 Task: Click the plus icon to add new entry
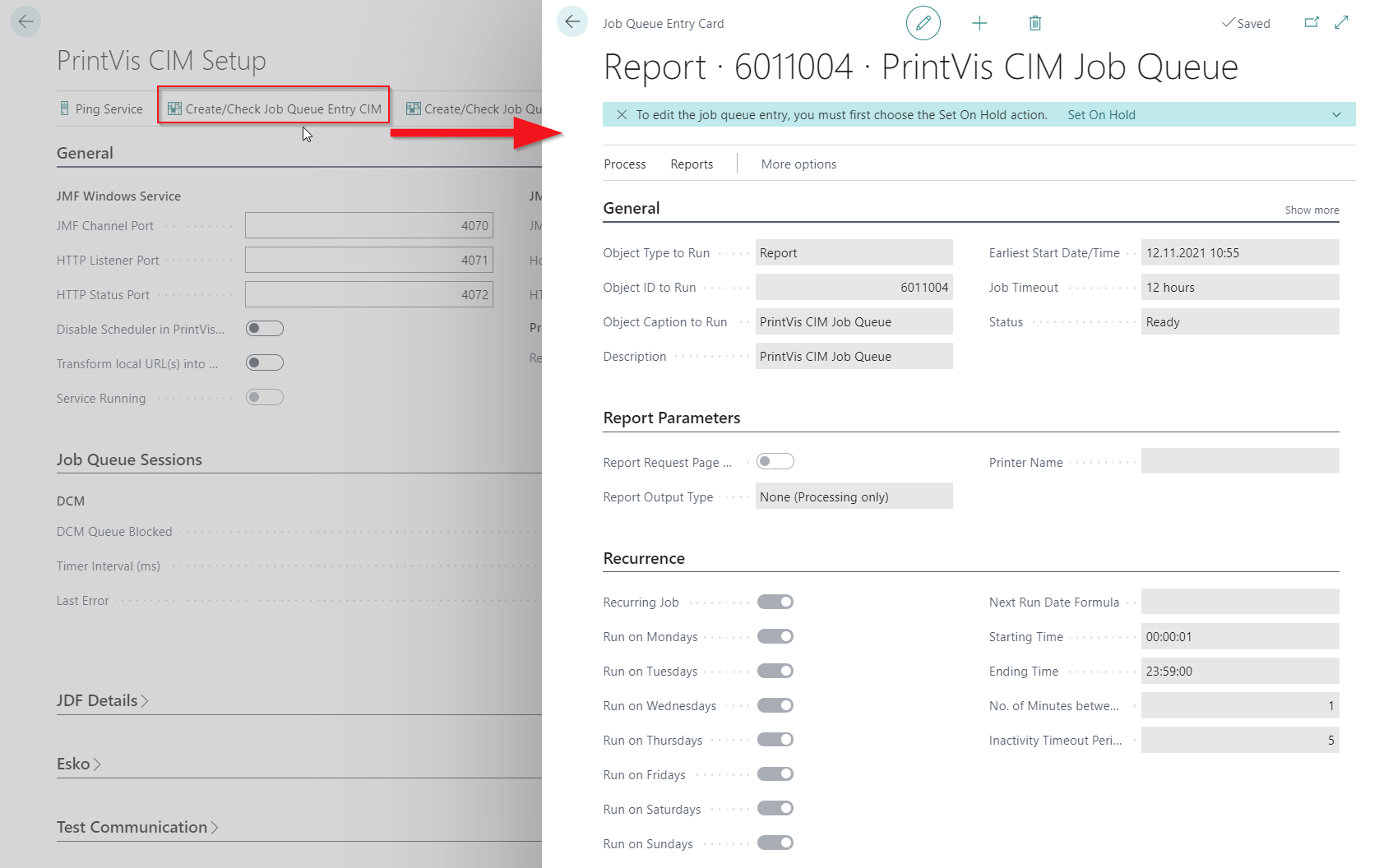979,23
